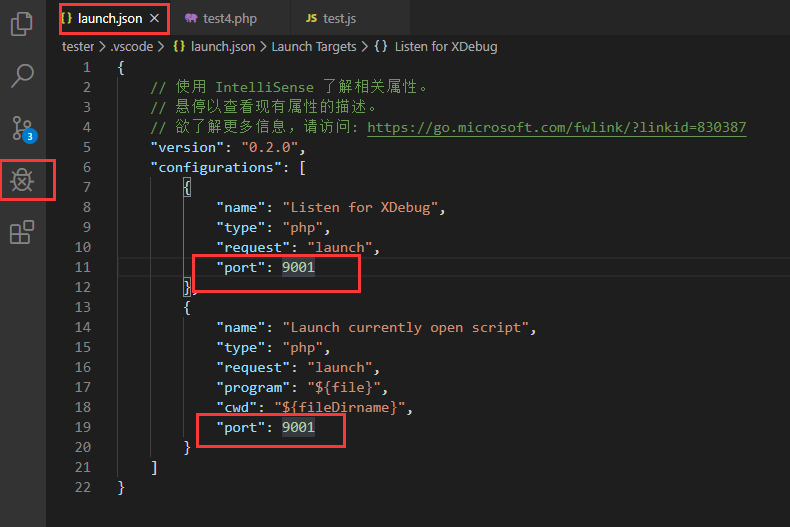Open the Search view icon
The width and height of the screenshot is (790, 527).
pos(22,76)
